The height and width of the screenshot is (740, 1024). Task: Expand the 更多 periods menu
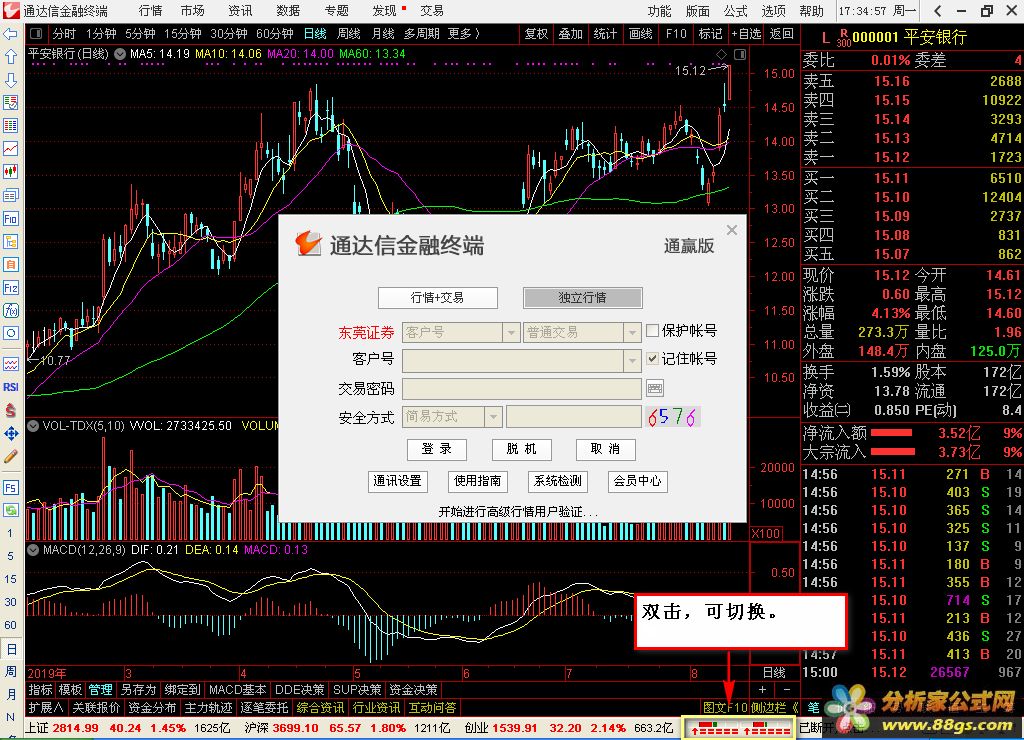pos(464,33)
